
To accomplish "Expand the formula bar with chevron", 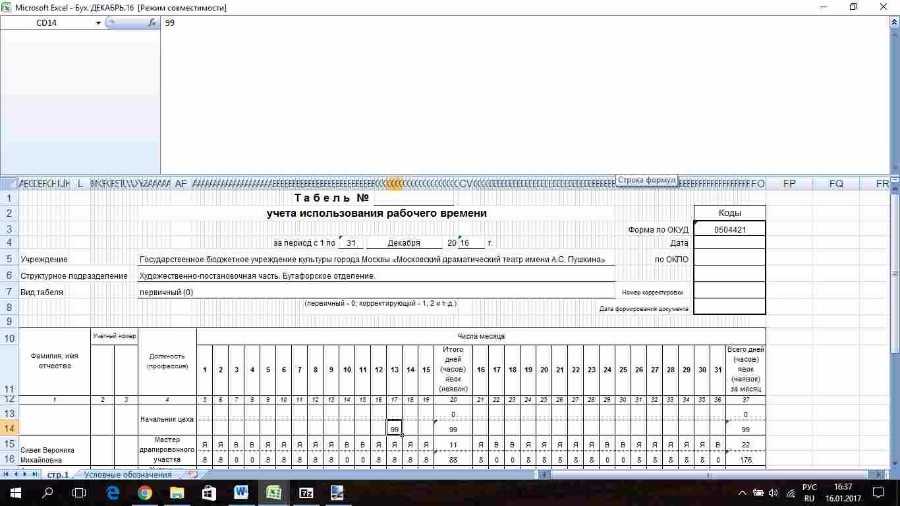I will 893,22.
